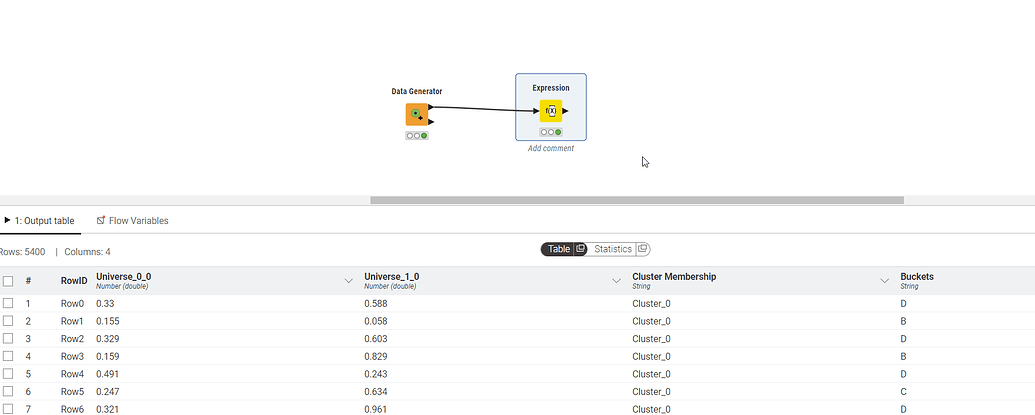1035x415 pixels.
Task: Click the Expression node label
Action: point(551,88)
